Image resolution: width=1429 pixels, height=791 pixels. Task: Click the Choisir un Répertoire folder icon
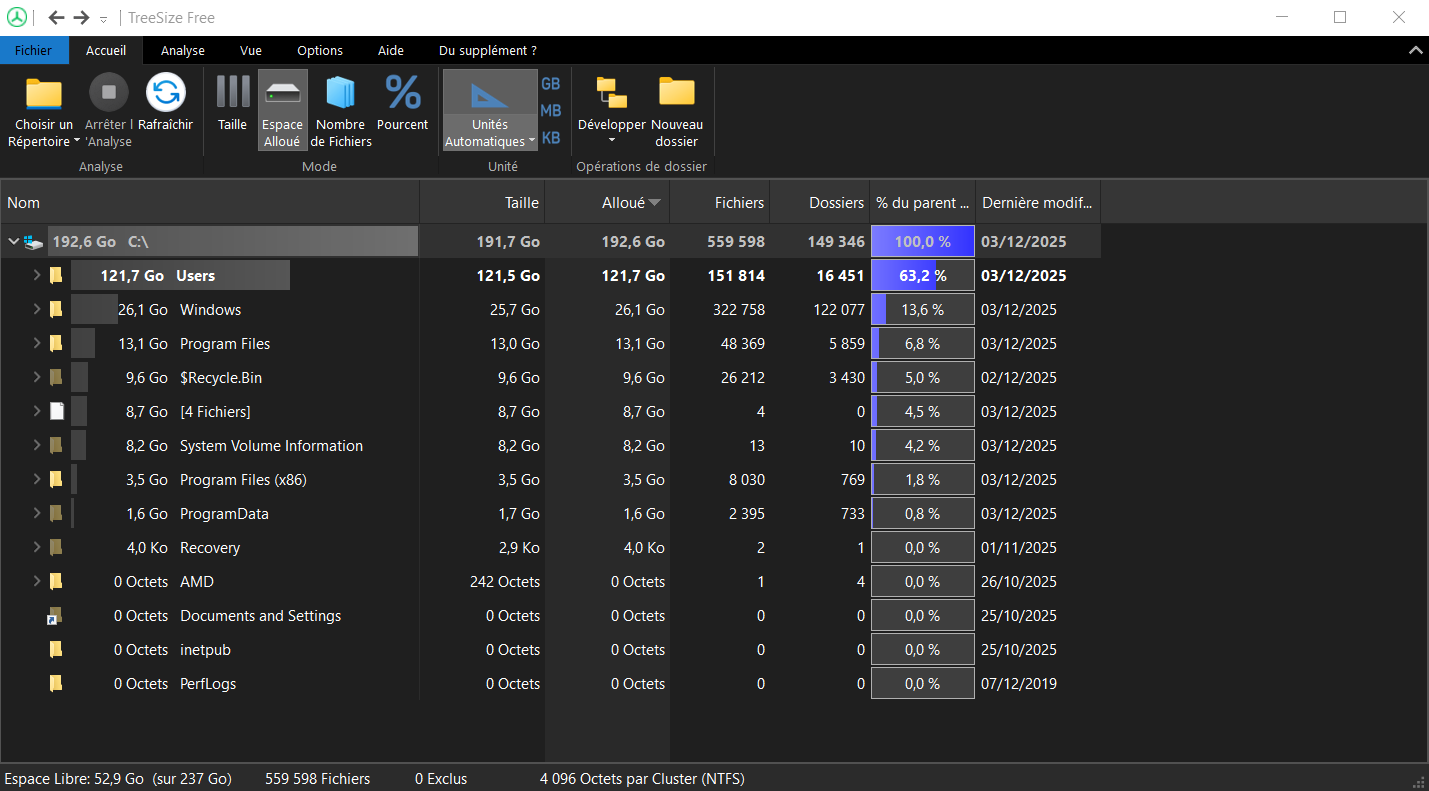pos(43,93)
